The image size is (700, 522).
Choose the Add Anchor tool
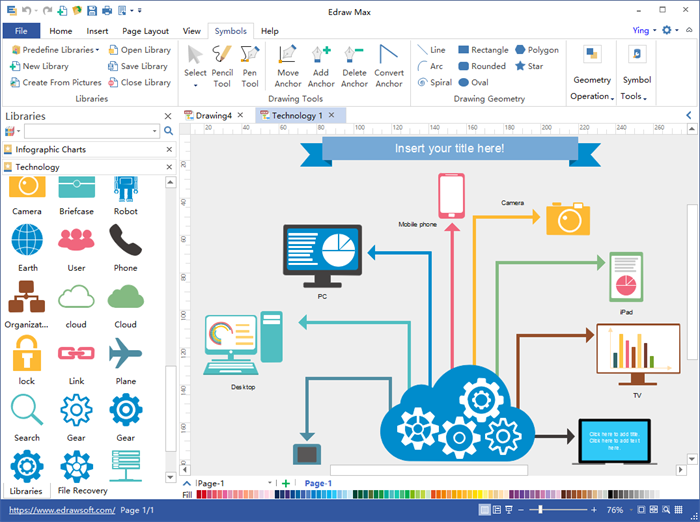click(x=321, y=65)
